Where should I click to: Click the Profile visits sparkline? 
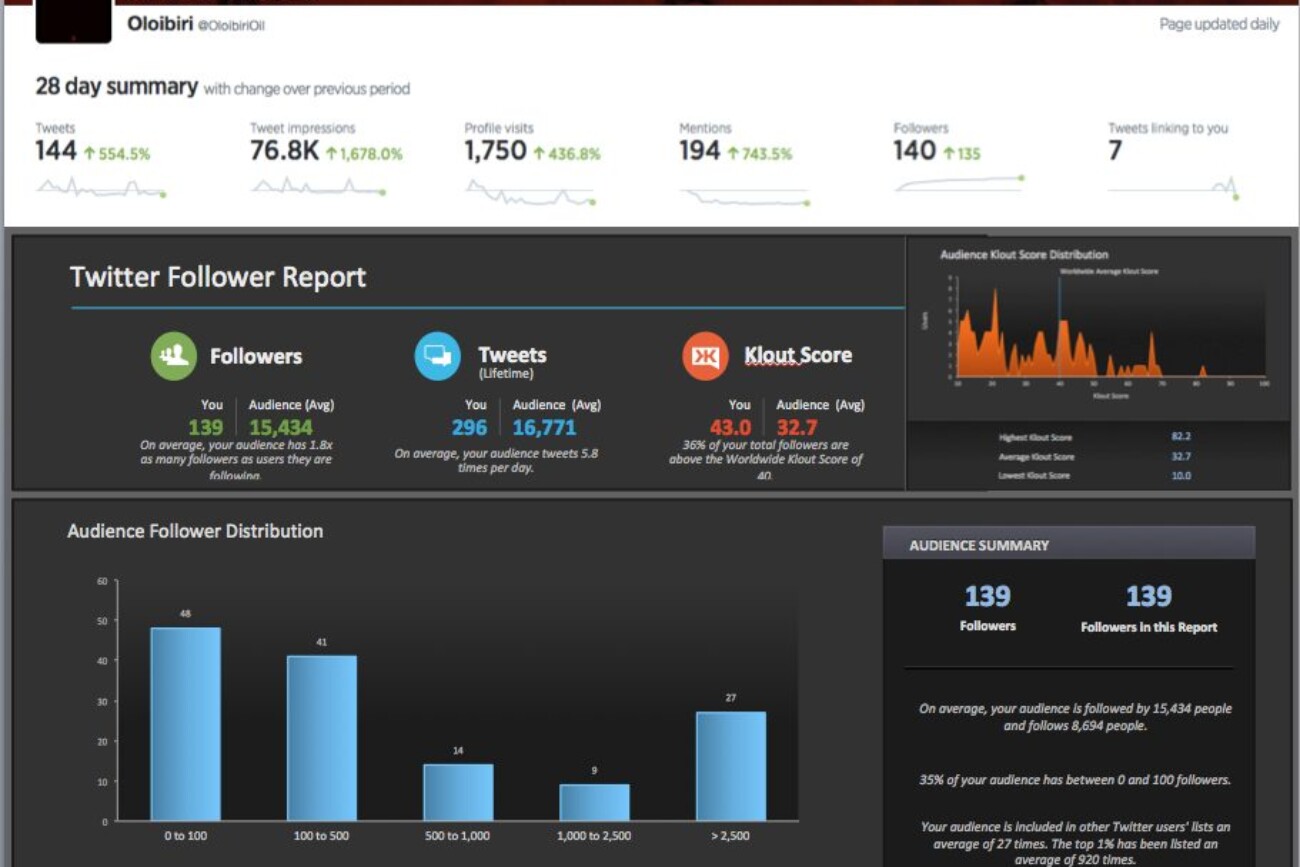click(x=530, y=192)
